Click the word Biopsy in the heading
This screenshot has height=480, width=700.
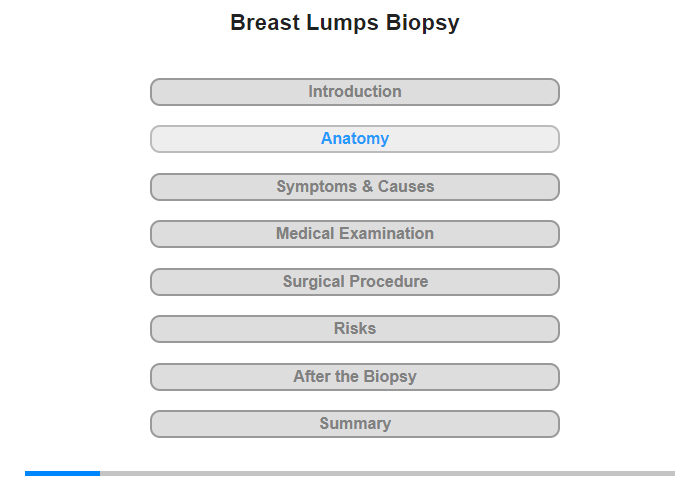click(422, 24)
